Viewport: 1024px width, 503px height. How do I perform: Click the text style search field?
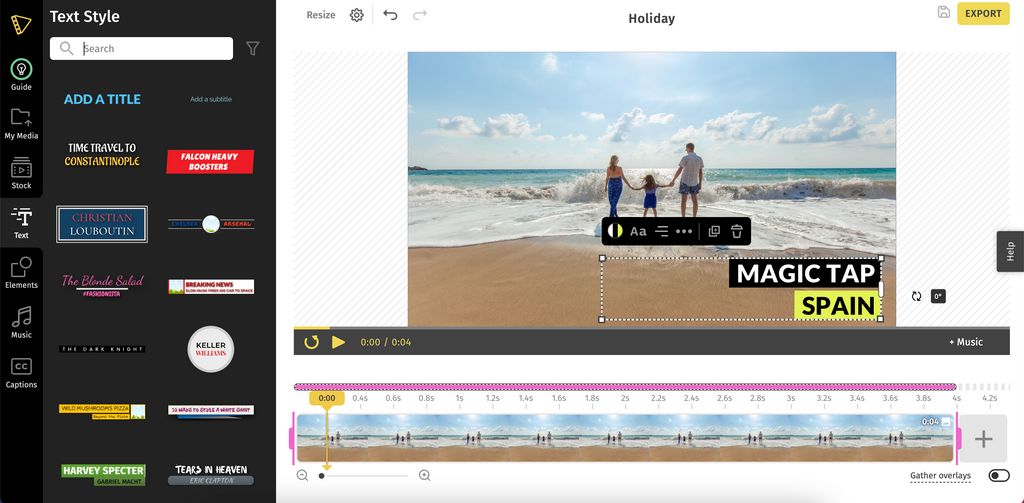click(x=141, y=48)
